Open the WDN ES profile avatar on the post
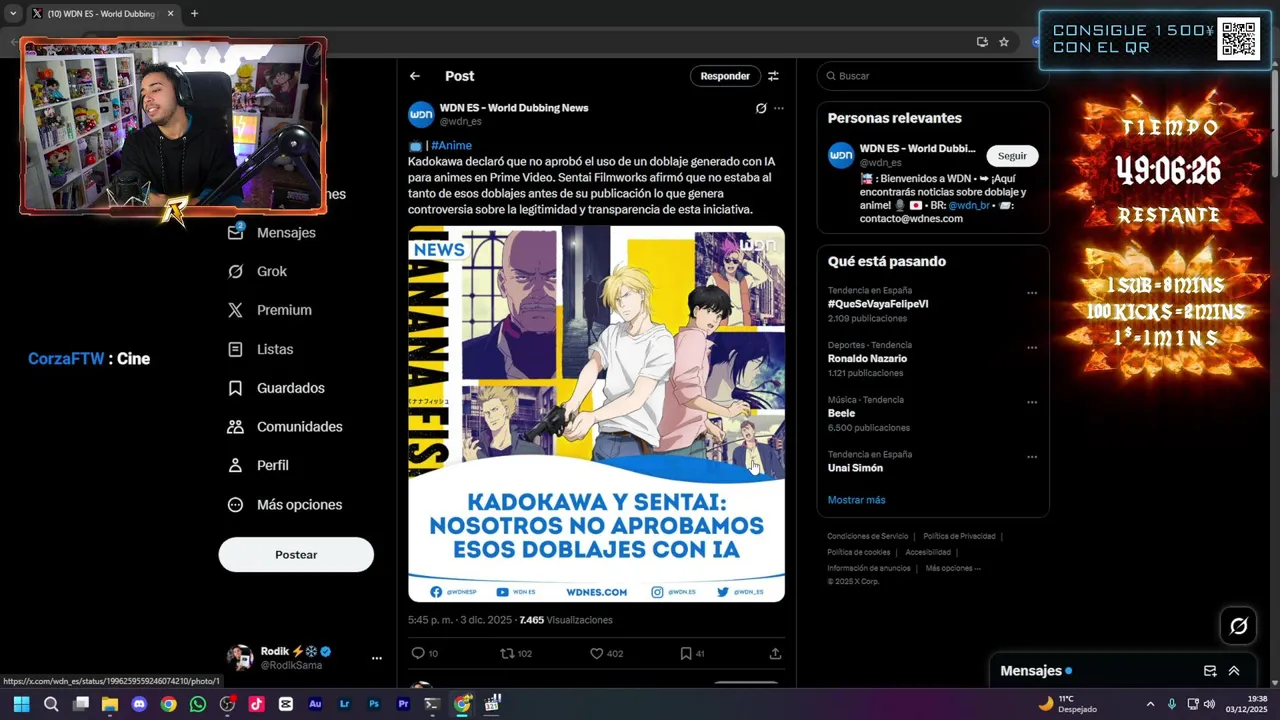Screen dimensions: 1280x720 421,114
